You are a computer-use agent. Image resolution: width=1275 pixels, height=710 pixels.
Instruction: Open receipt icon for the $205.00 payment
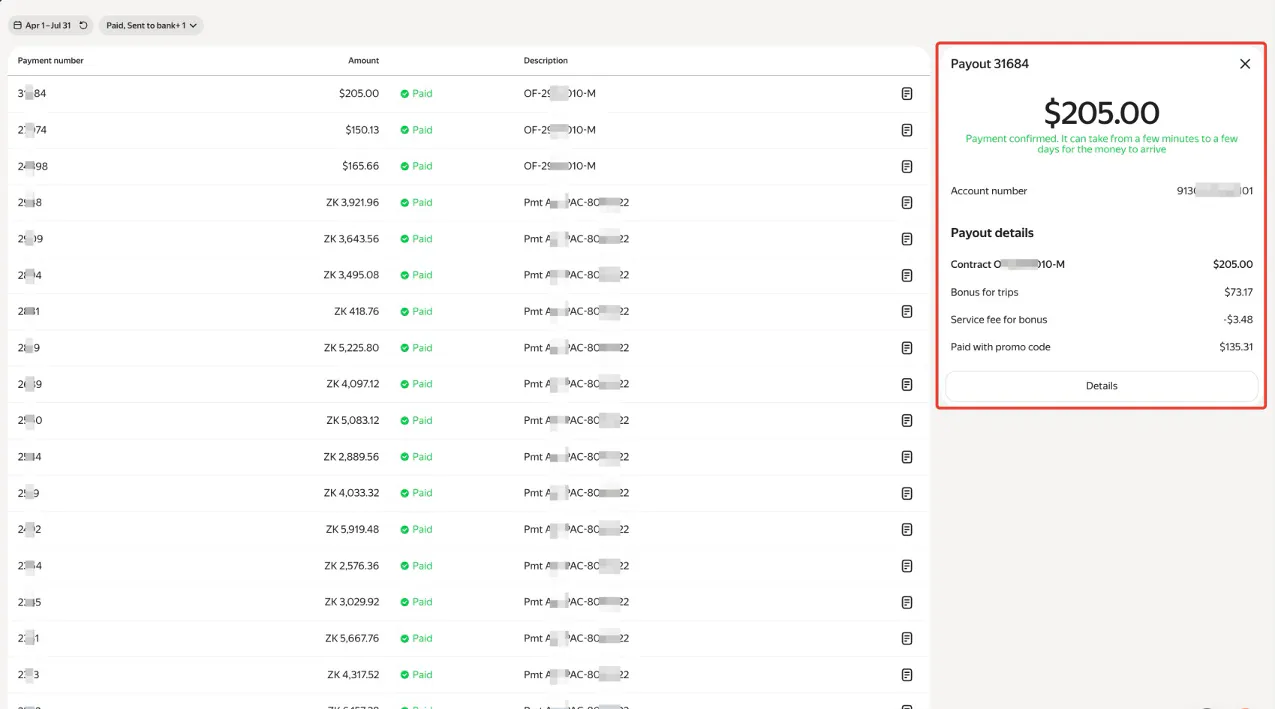pos(907,94)
